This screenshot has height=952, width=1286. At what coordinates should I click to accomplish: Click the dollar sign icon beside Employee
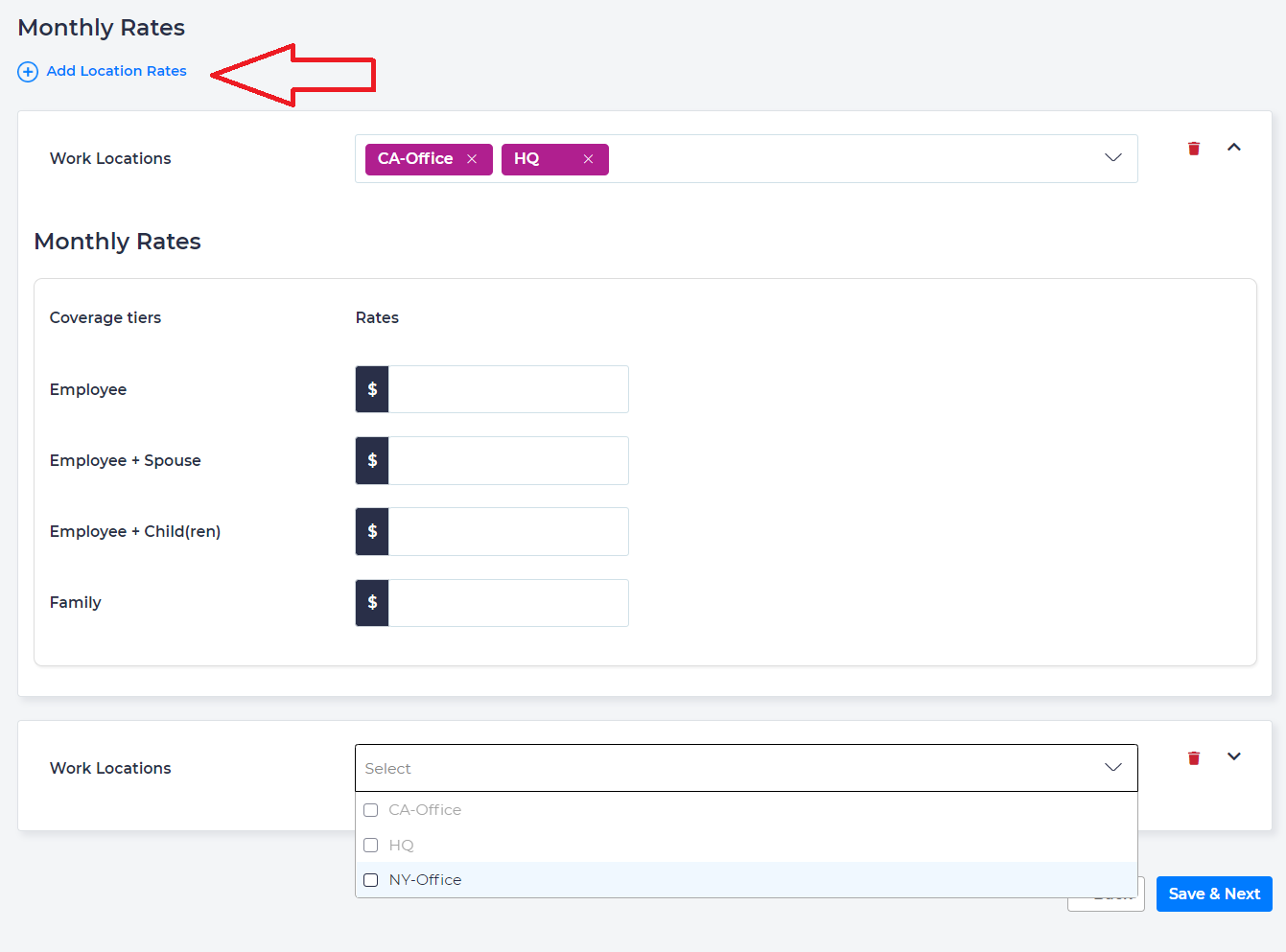[372, 389]
